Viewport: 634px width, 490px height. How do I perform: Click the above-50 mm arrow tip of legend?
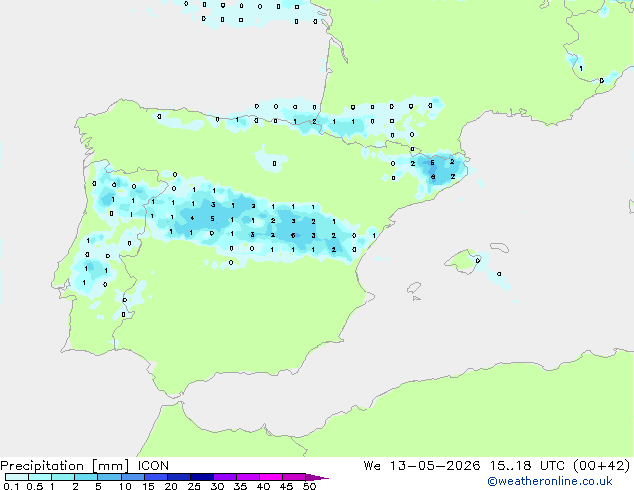pos(317,477)
